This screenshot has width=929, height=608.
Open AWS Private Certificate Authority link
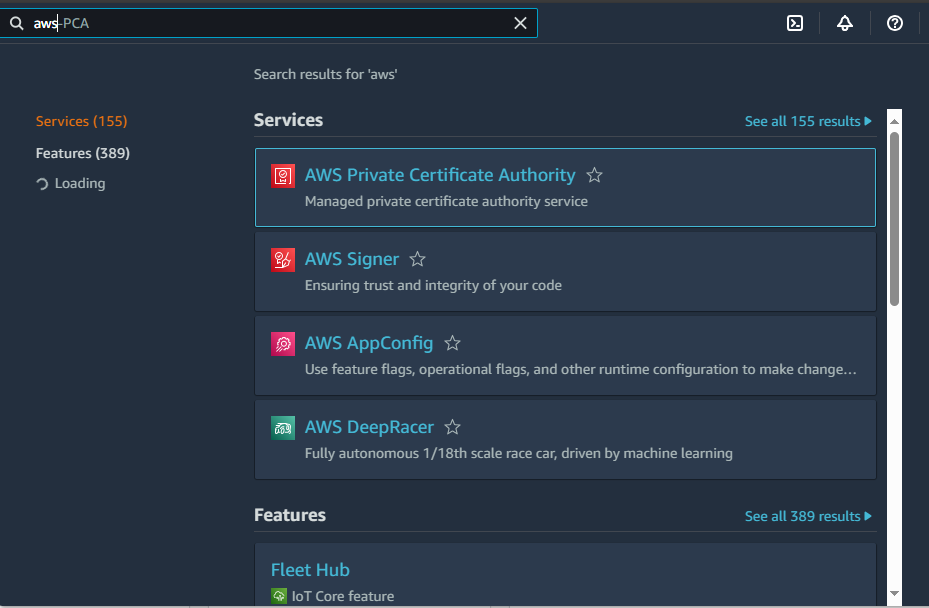point(440,175)
